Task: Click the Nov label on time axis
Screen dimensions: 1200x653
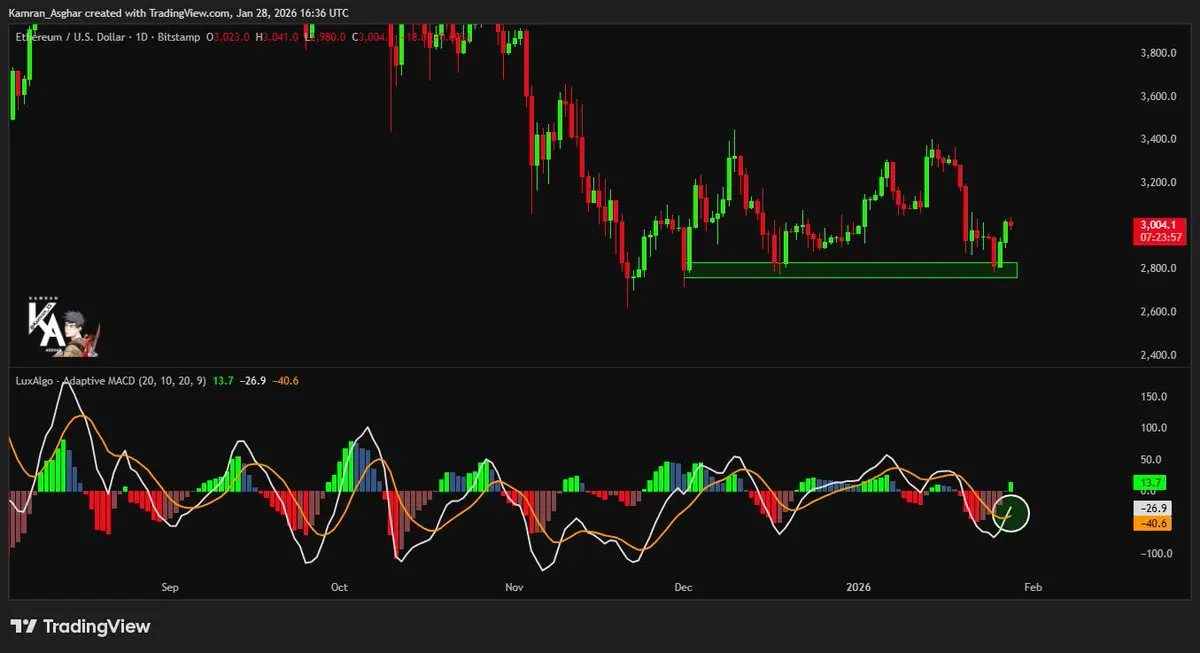Action: (x=514, y=588)
